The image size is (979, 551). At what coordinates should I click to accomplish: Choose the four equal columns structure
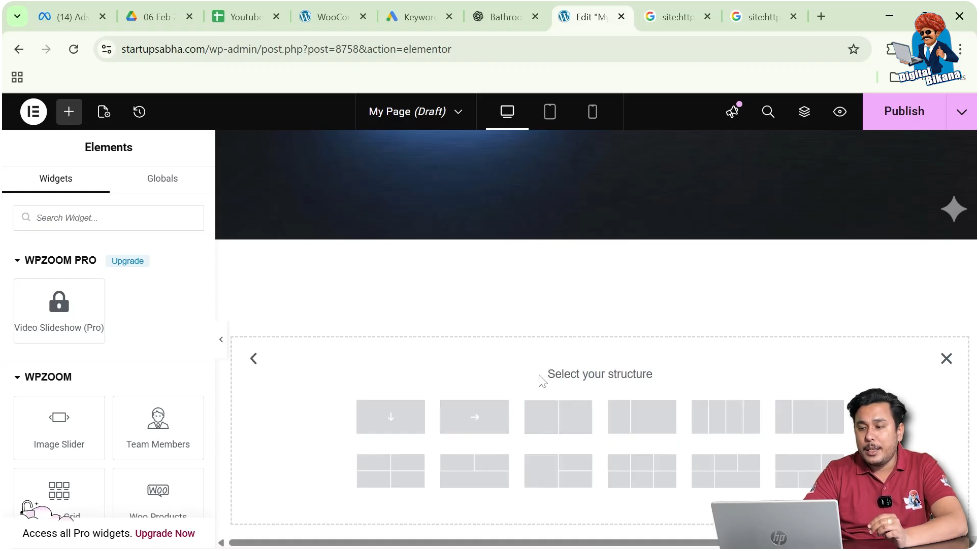pyautogui.click(x=726, y=417)
